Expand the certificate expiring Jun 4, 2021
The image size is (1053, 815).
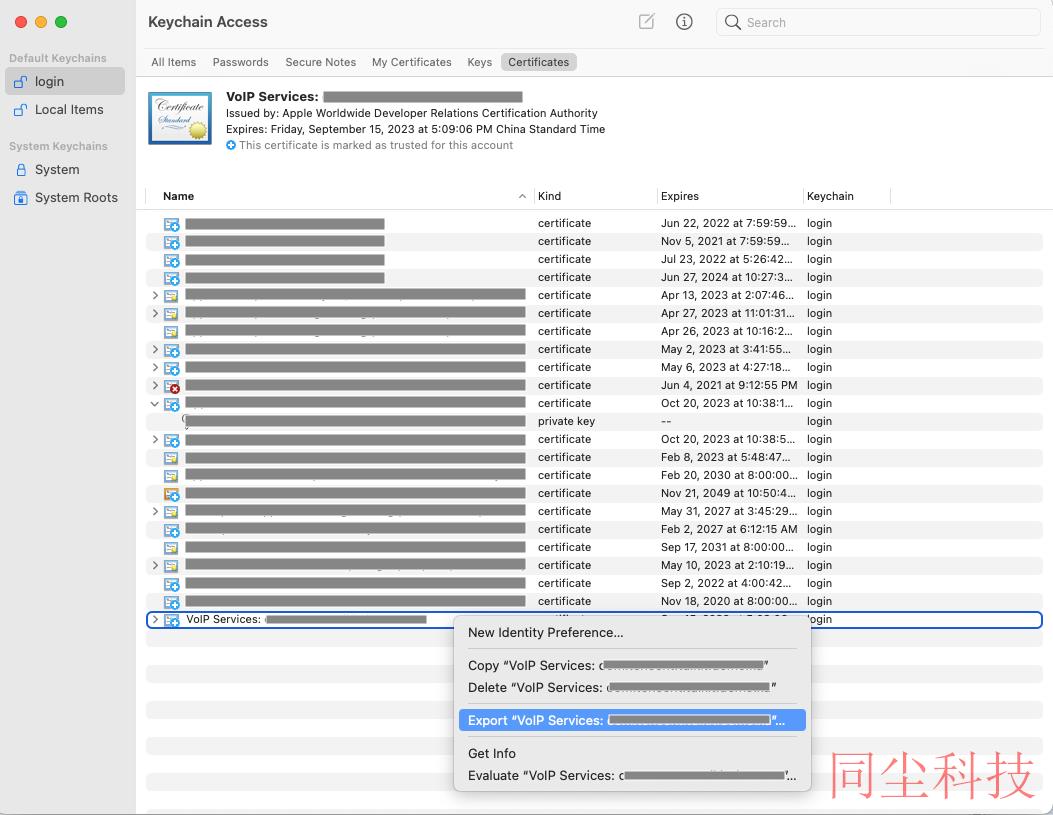click(155, 385)
